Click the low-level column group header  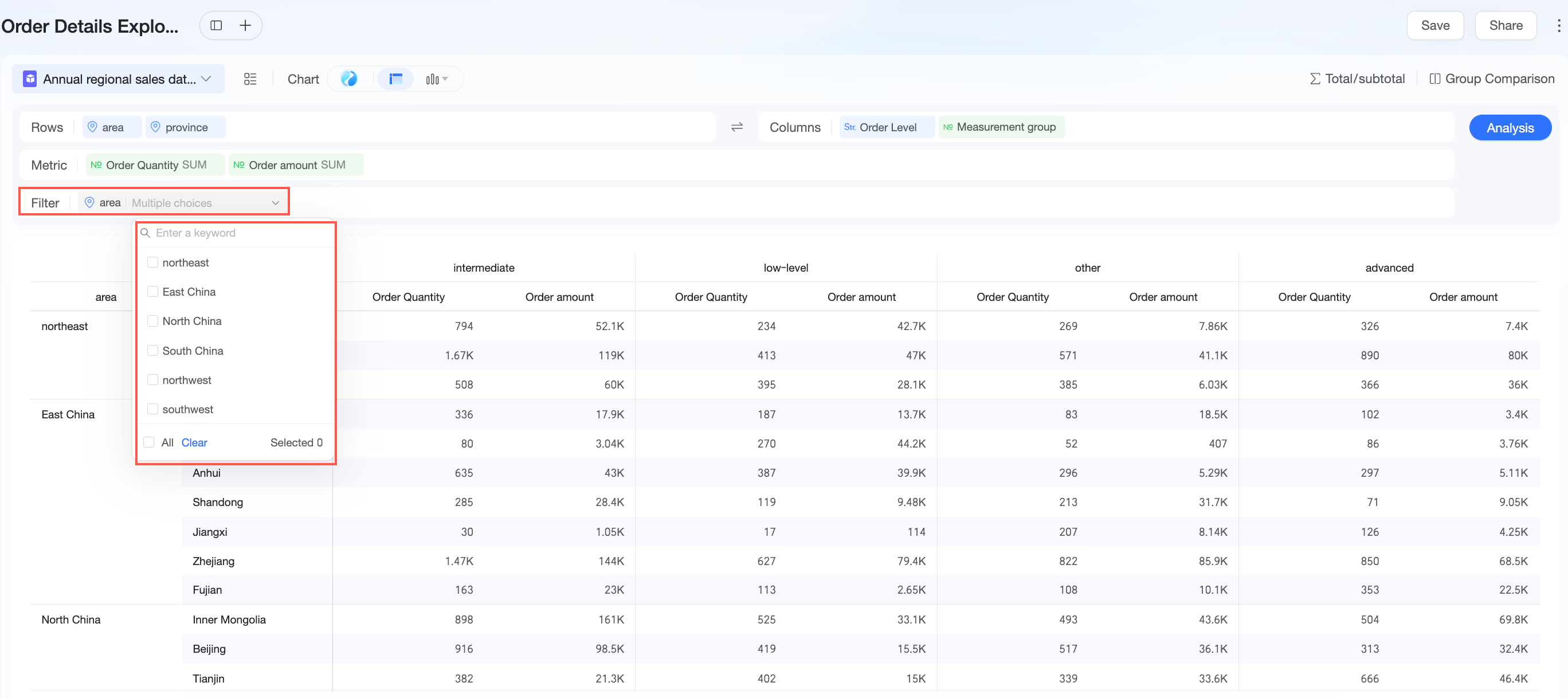coord(786,268)
